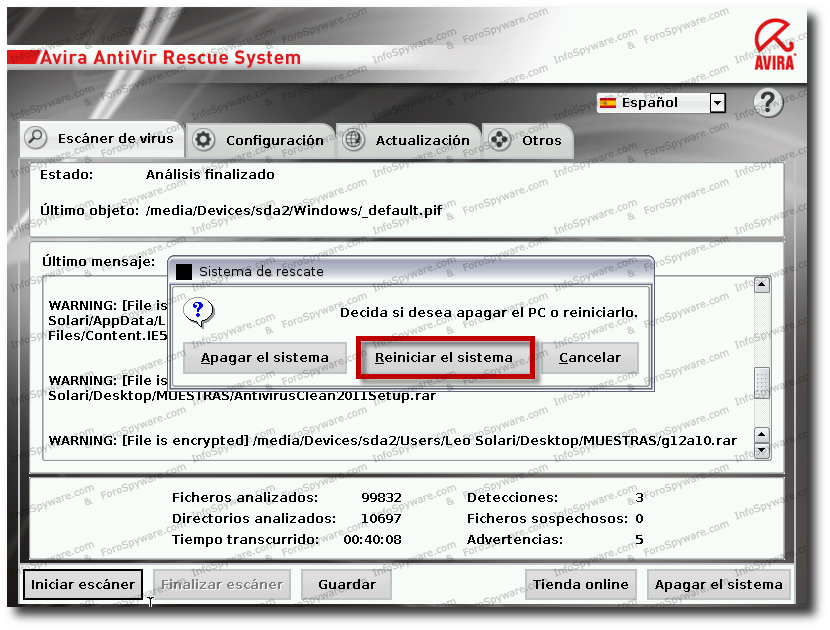Click the dialog prompt about shutting down or restarting
830x630 pixels.
pyautogui.click(x=489, y=312)
